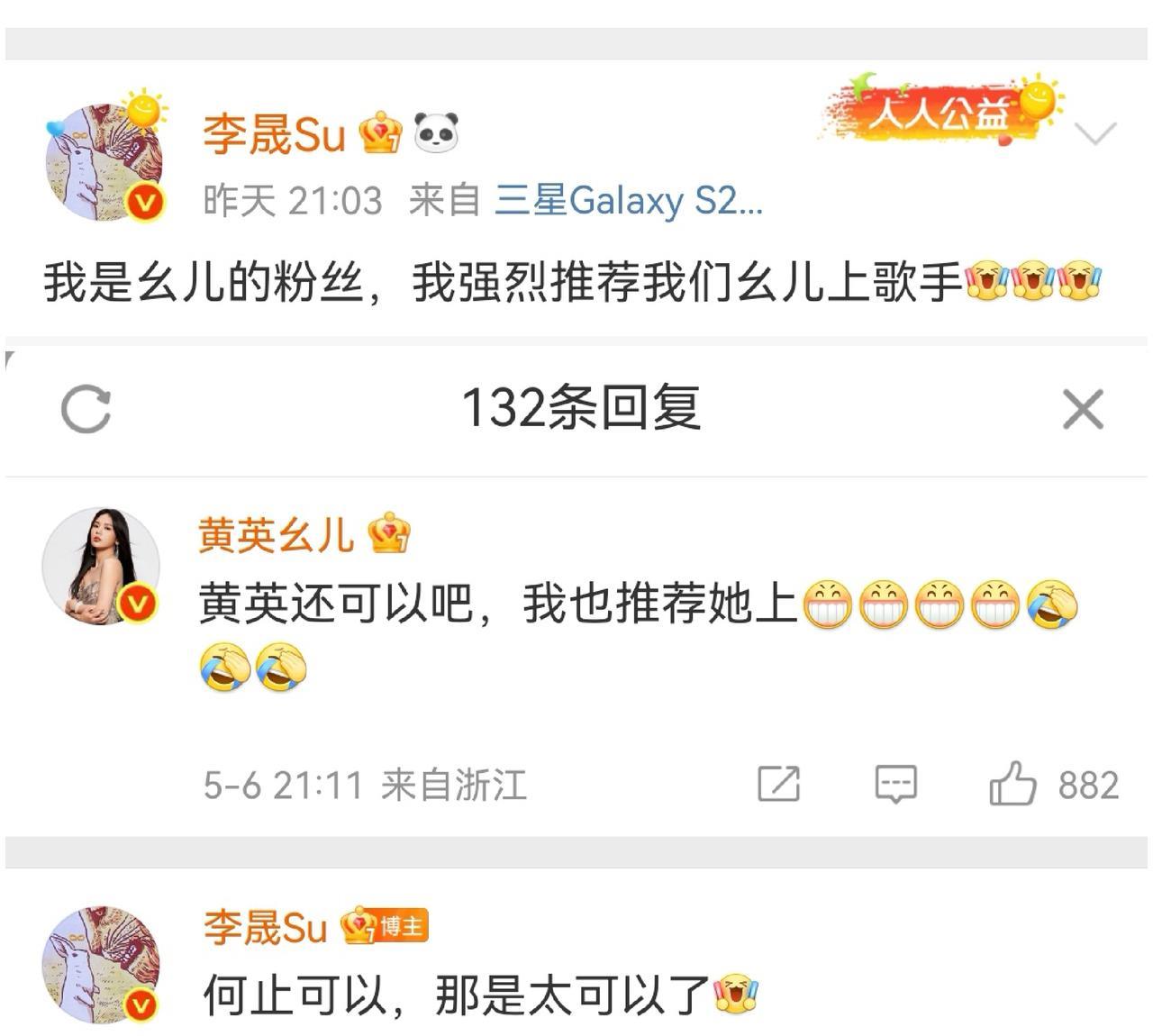This screenshot has width=1153, height=1036.
Task: Open 黄英幺儿 username link
Action: click(x=276, y=535)
